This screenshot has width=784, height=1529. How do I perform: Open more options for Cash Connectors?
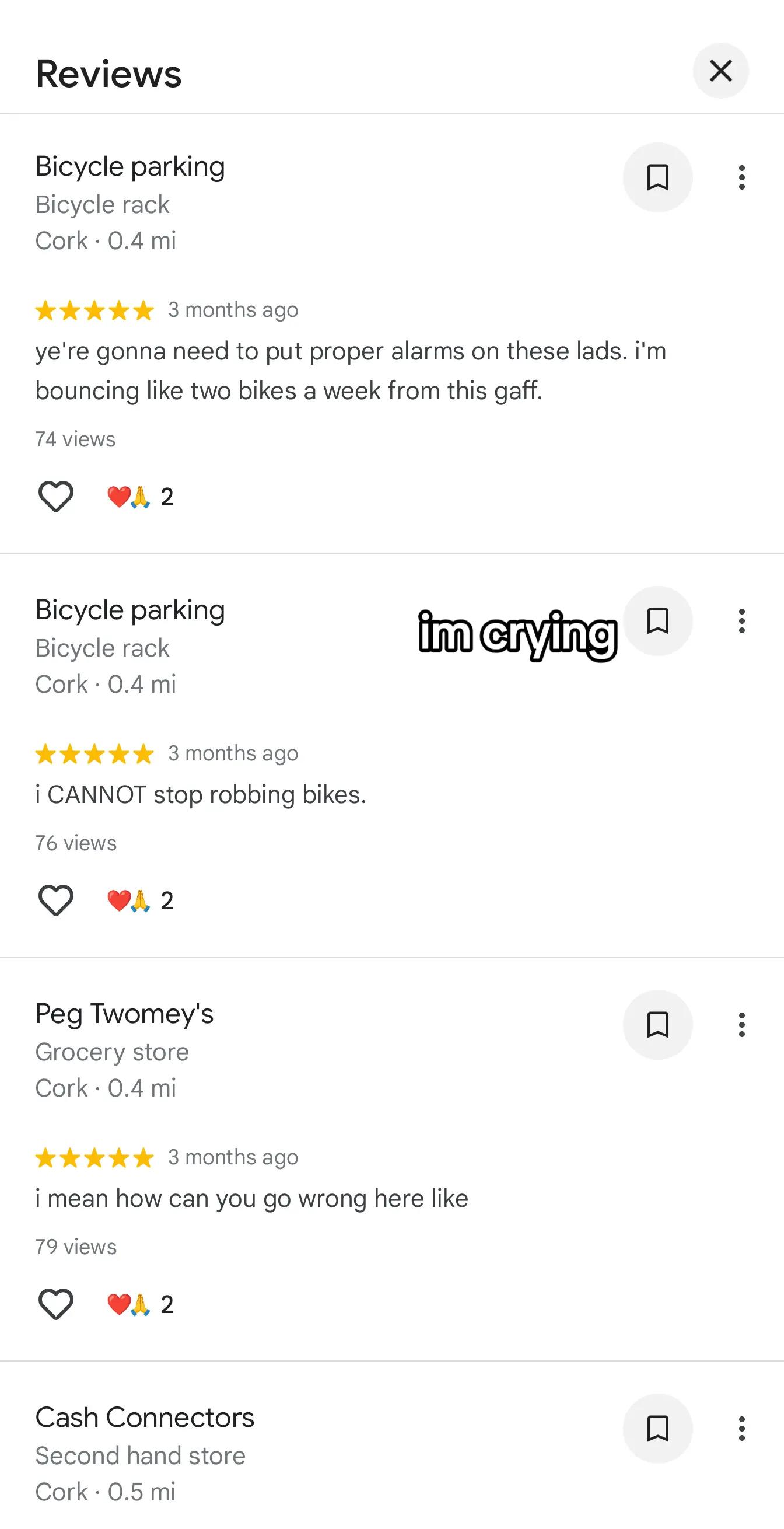point(741,1428)
